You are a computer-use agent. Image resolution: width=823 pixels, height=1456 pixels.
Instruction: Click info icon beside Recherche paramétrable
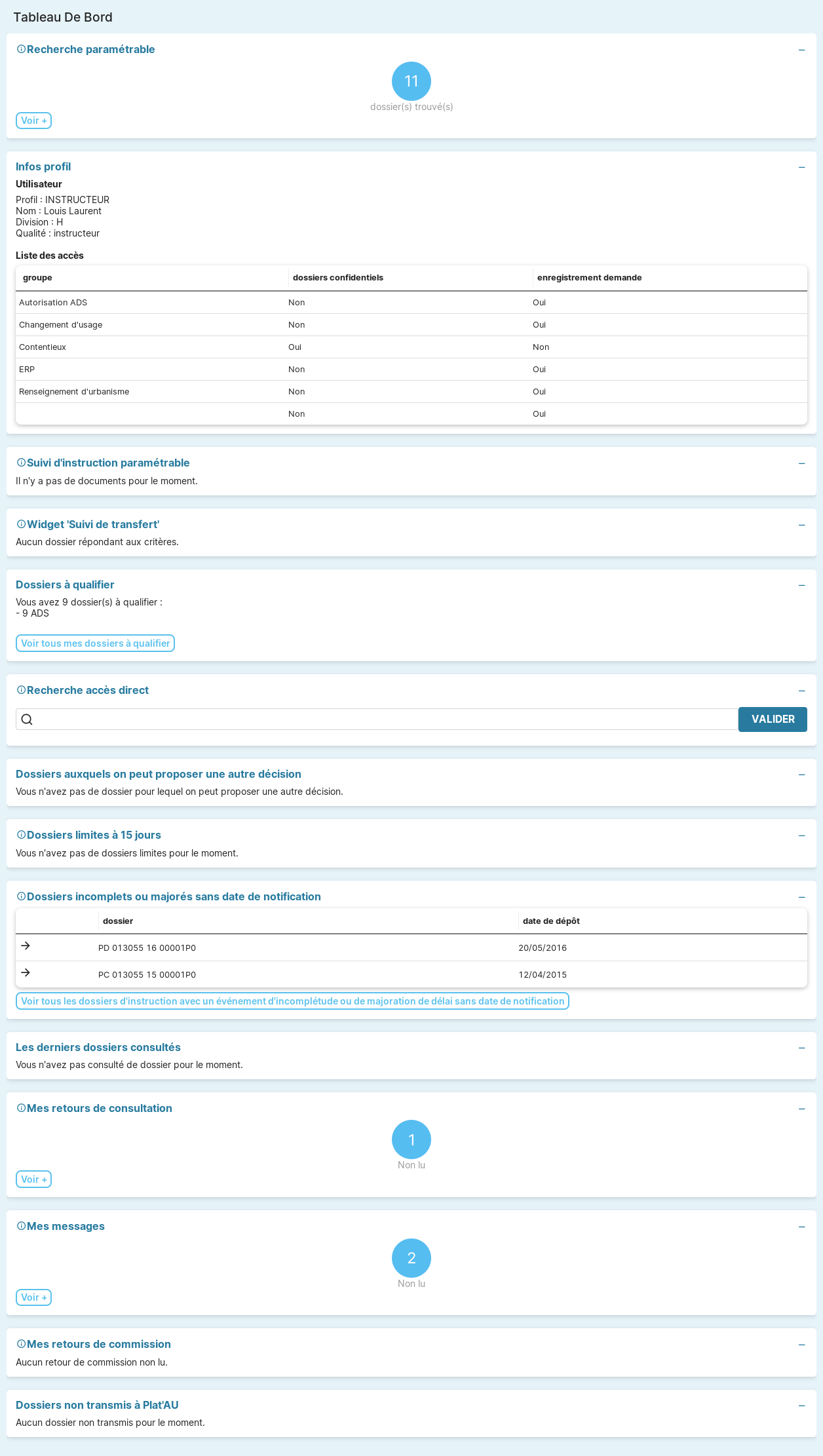point(21,49)
